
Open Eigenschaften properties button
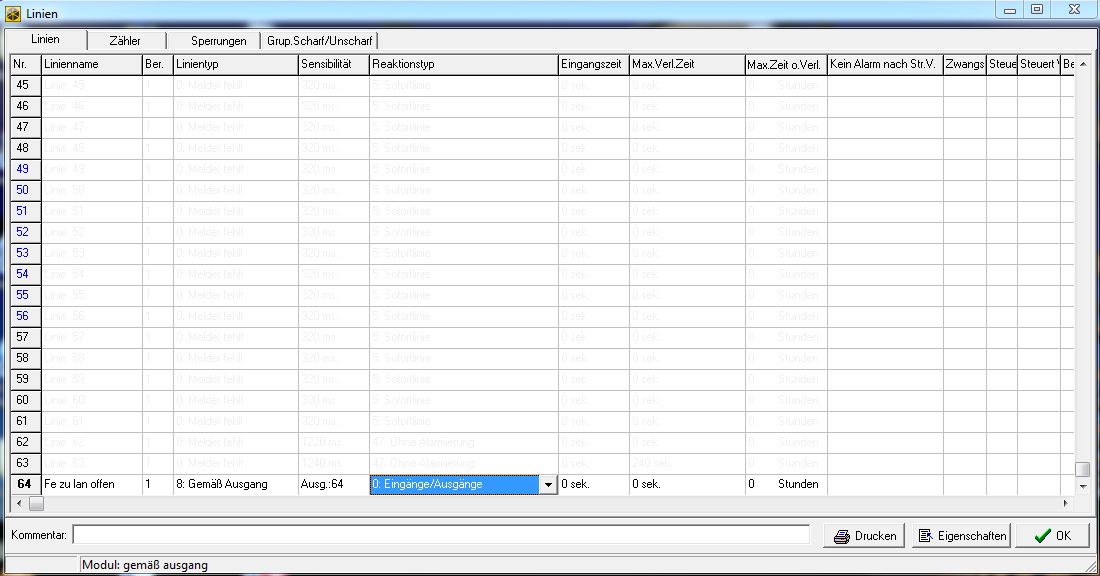[x=960, y=536]
